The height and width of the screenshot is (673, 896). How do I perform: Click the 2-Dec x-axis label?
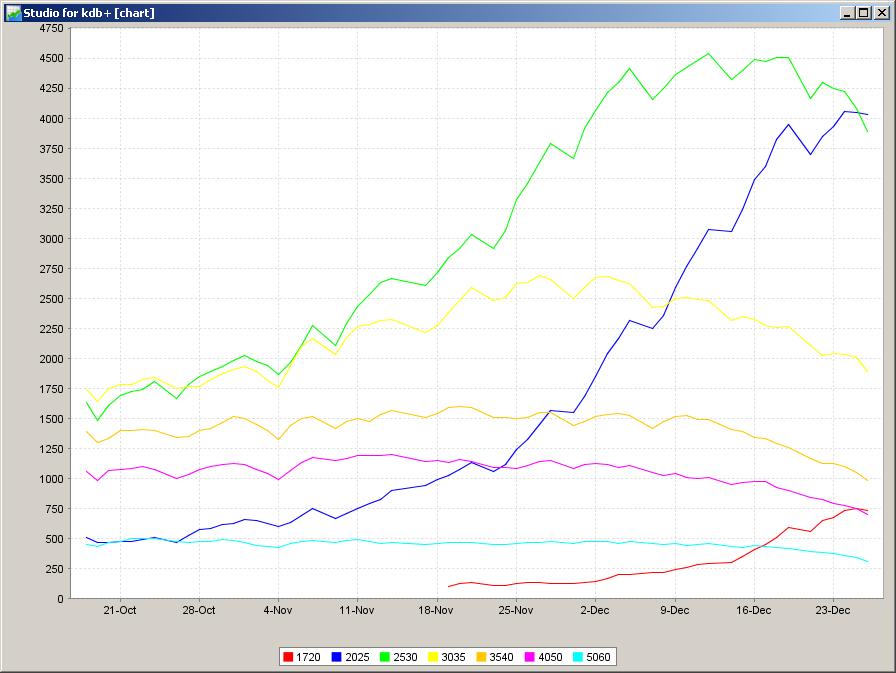tap(595, 610)
